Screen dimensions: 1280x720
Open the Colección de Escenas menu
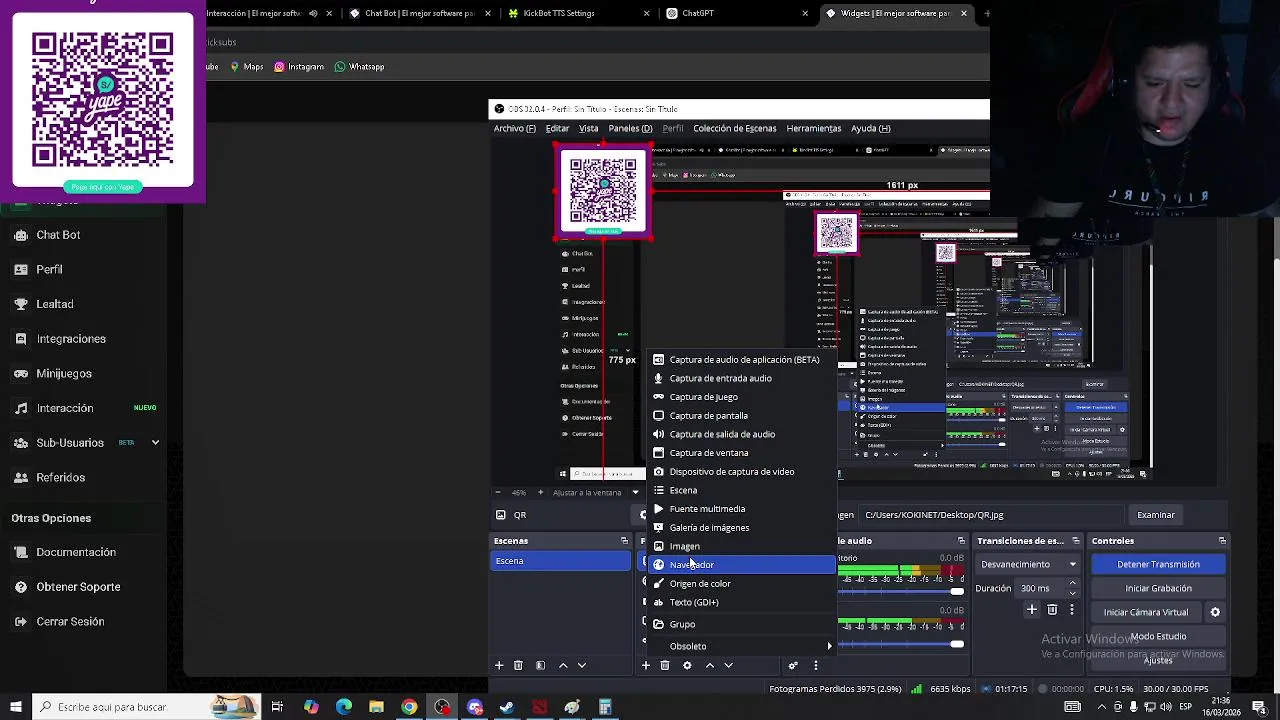(734, 128)
